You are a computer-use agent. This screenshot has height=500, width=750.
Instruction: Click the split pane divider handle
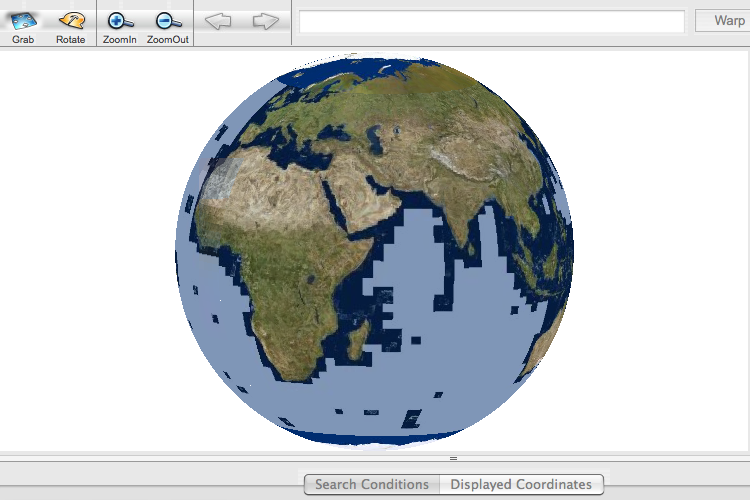pos(453,458)
